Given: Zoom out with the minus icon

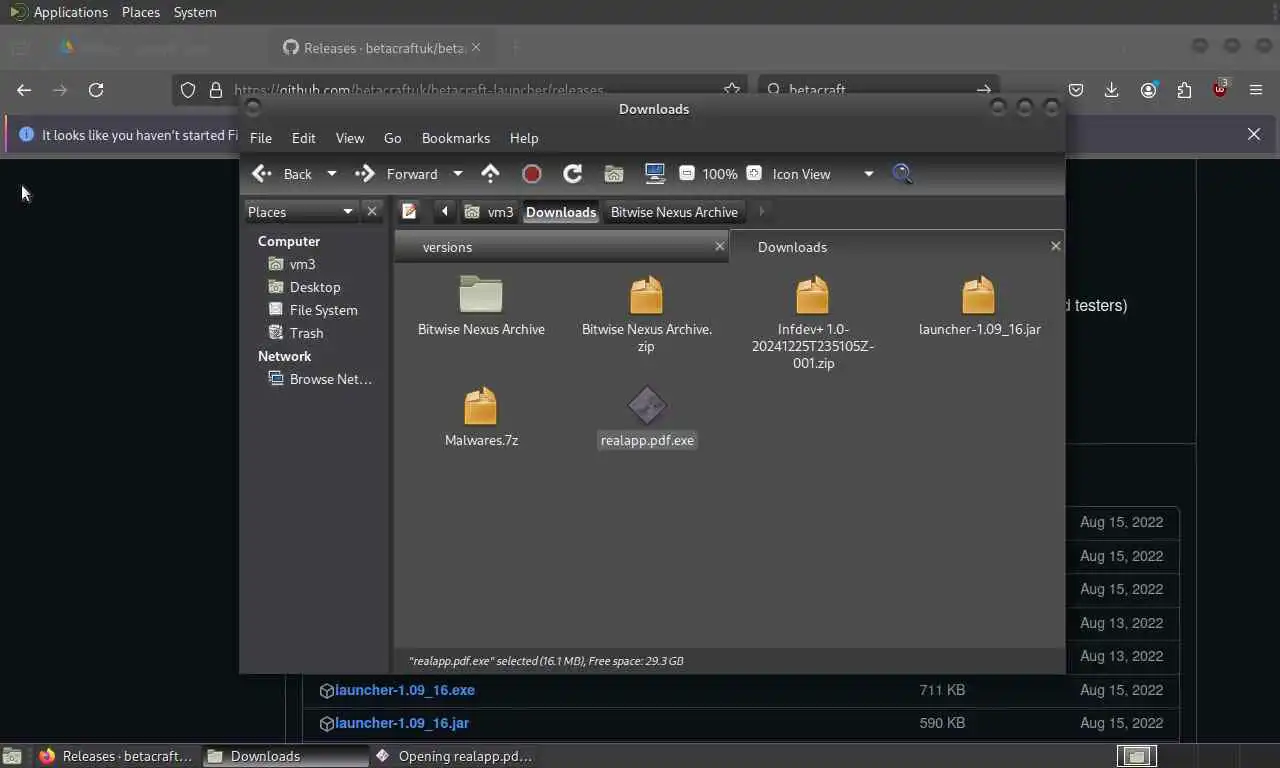Looking at the screenshot, I should 687,174.
